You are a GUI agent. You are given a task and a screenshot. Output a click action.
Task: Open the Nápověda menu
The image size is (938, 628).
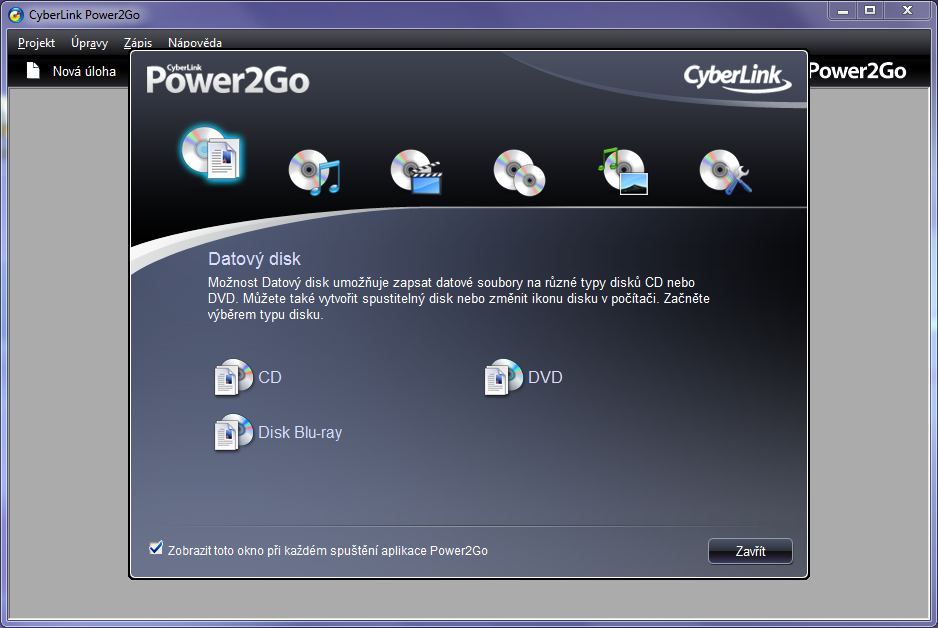click(195, 43)
